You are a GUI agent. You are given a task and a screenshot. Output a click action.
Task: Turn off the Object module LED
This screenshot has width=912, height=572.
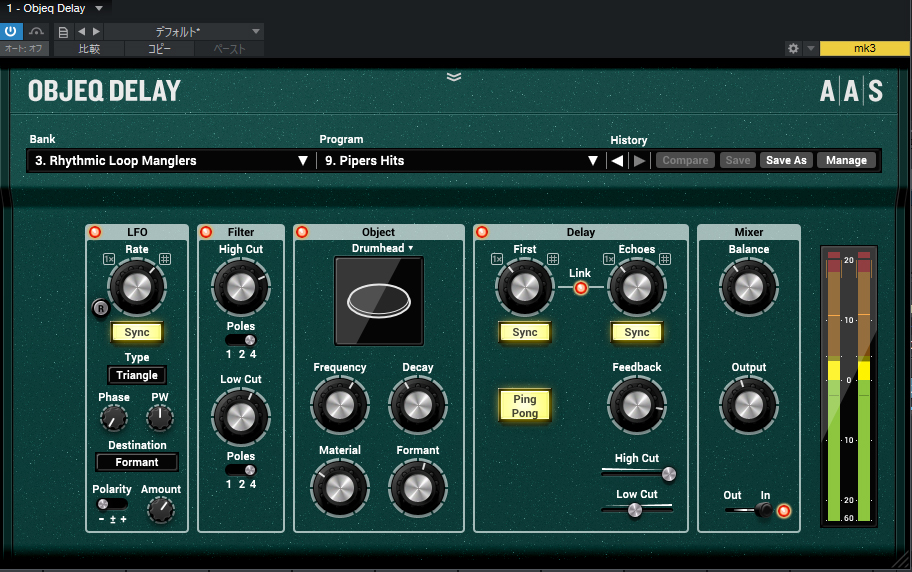302,232
